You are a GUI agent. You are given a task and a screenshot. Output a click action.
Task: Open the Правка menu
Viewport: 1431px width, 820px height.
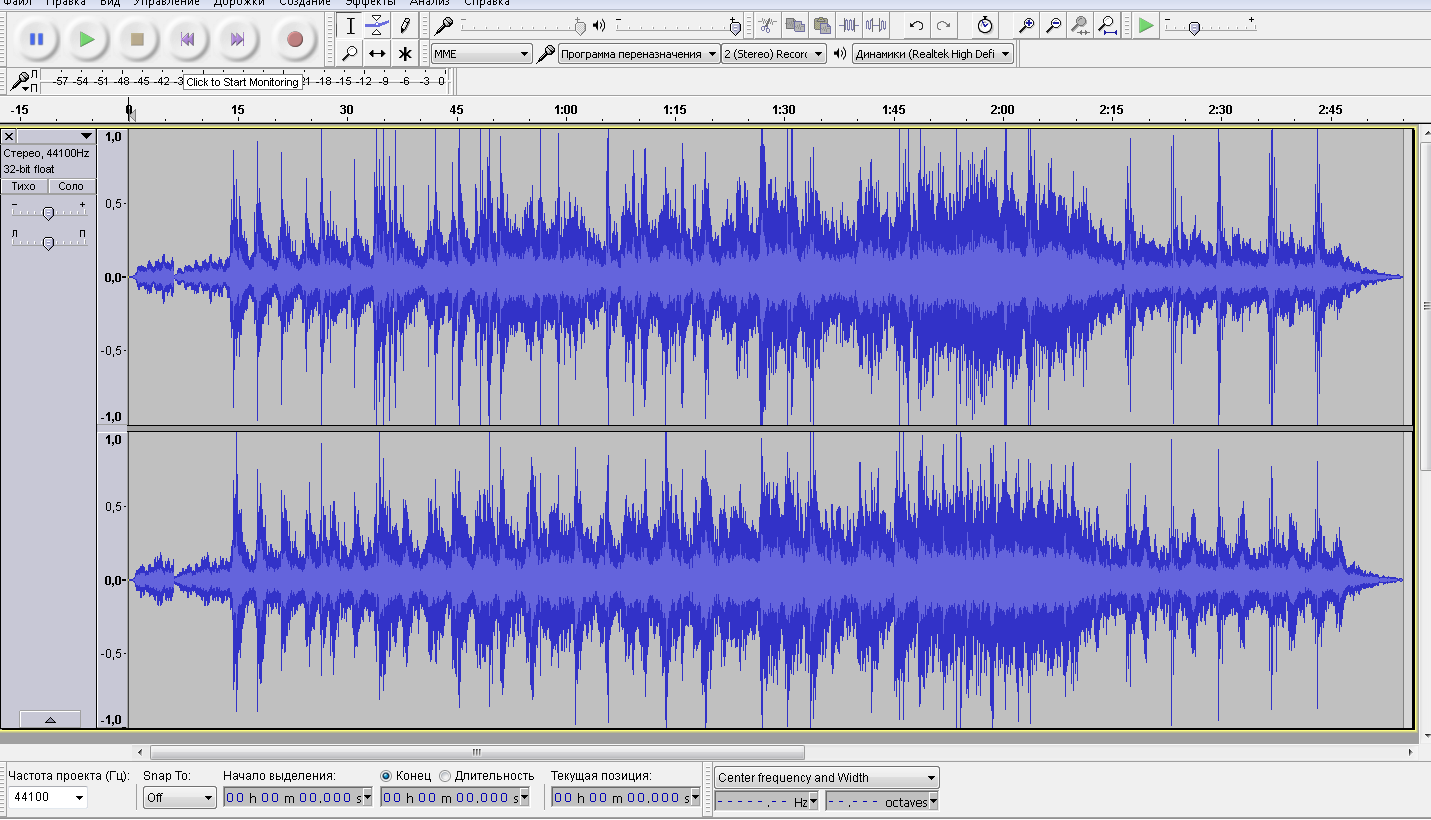pyautogui.click(x=66, y=3)
